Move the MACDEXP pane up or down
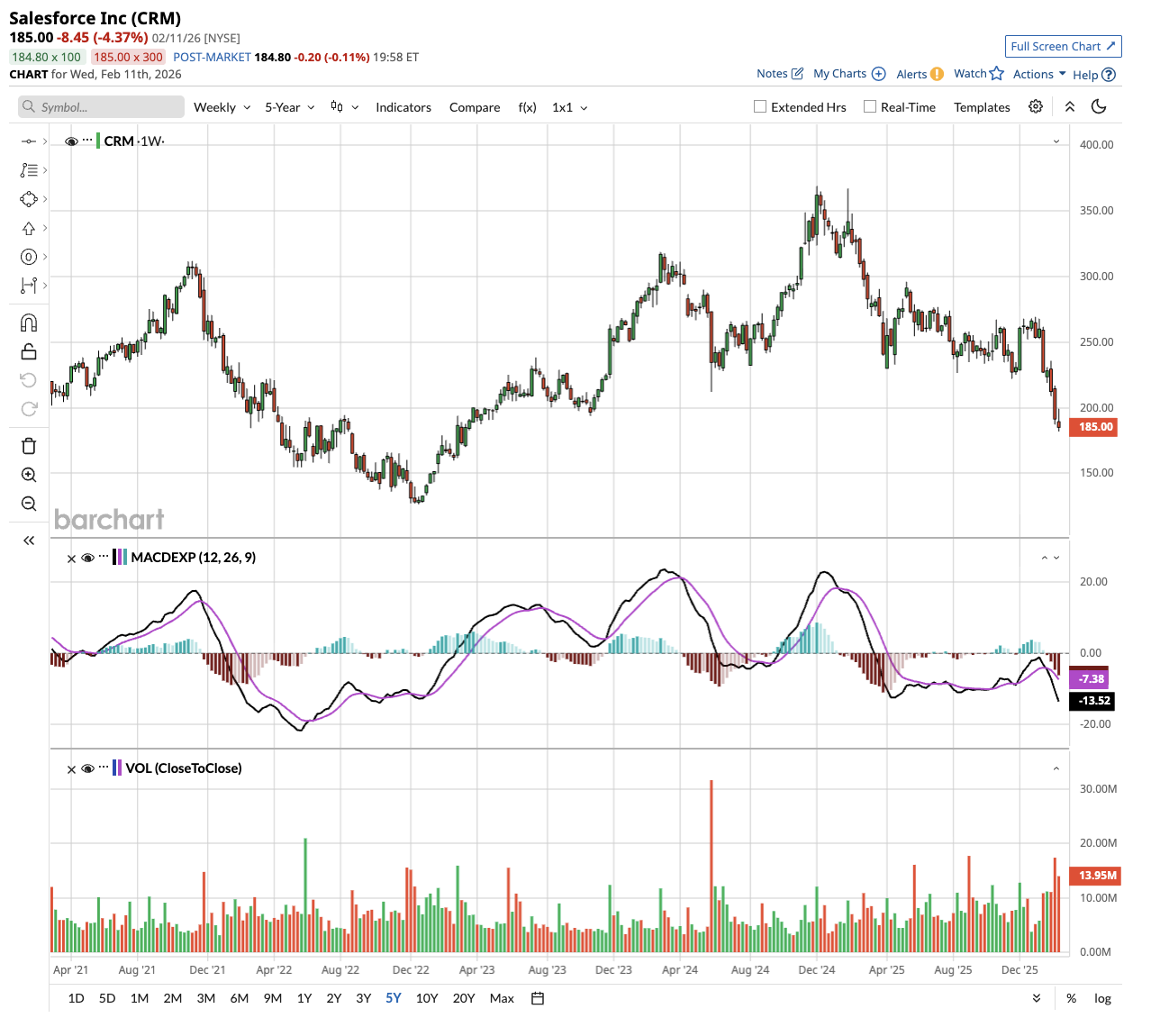The image size is (1151, 1036). pos(1050,558)
